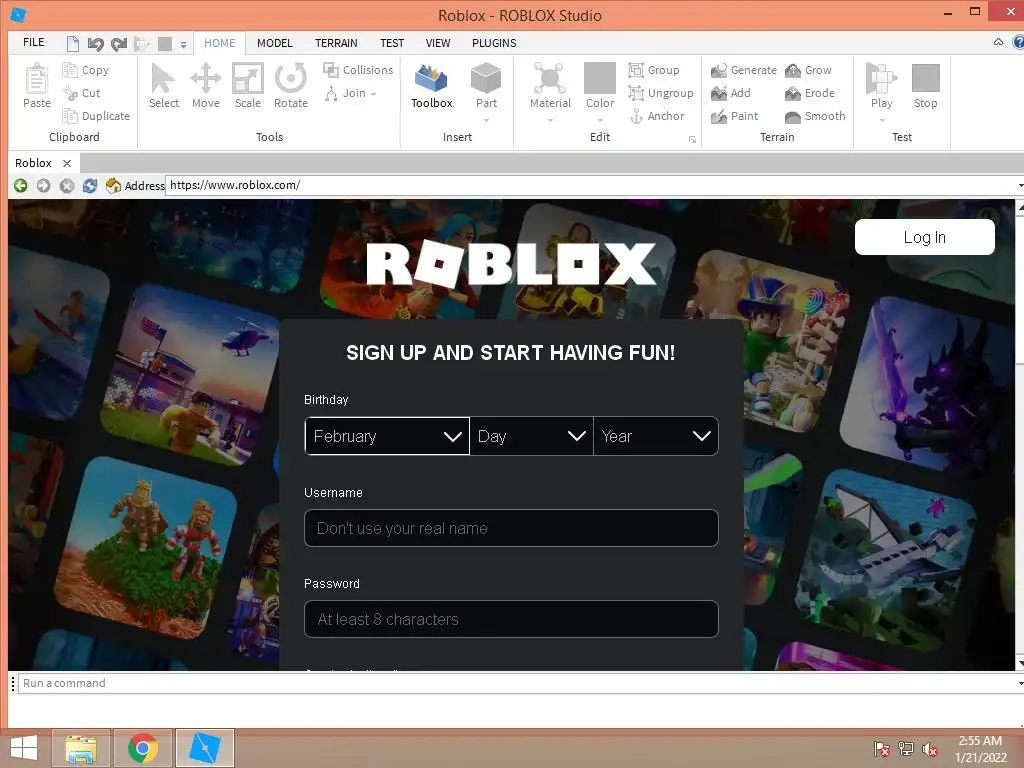Select the Paste tool in Clipboard
Image resolution: width=1024 pixels, height=768 pixels.
(x=37, y=86)
